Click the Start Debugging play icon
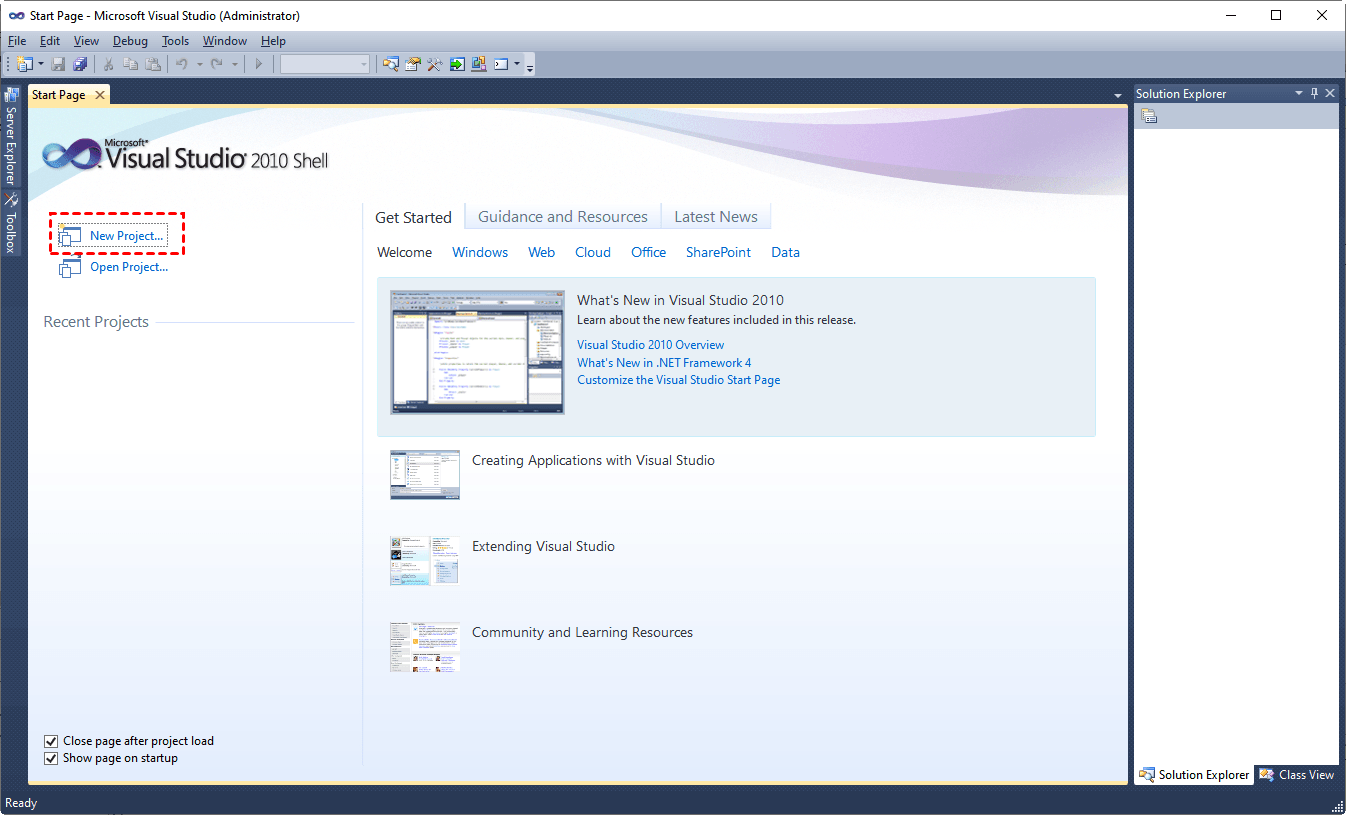This screenshot has height=815, width=1346. click(x=258, y=64)
